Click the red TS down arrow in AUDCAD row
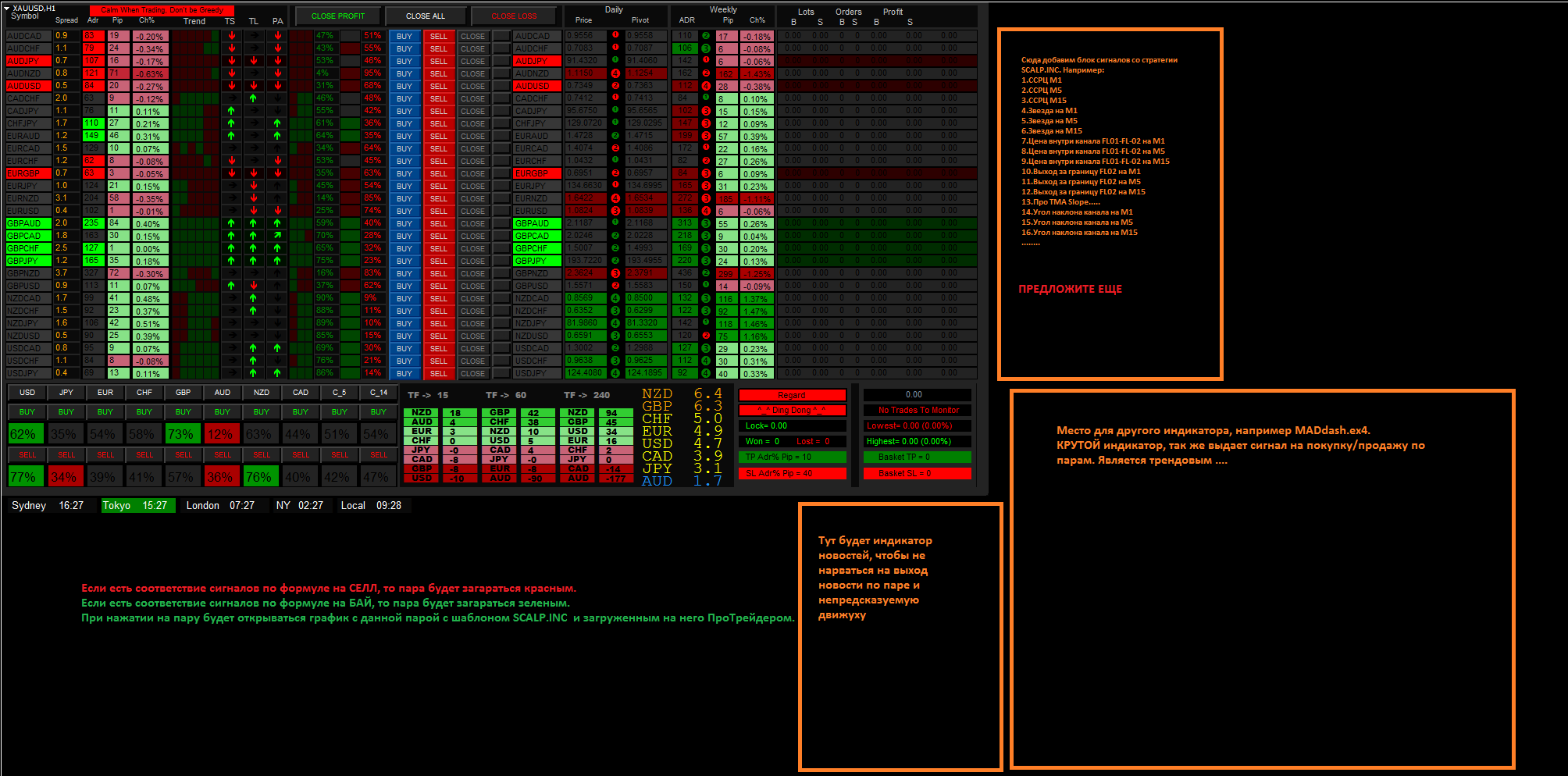 (232, 36)
